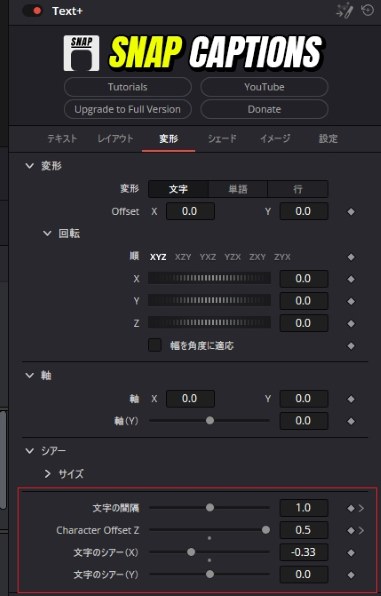Select 文字 transform mode

click(x=178, y=189)
